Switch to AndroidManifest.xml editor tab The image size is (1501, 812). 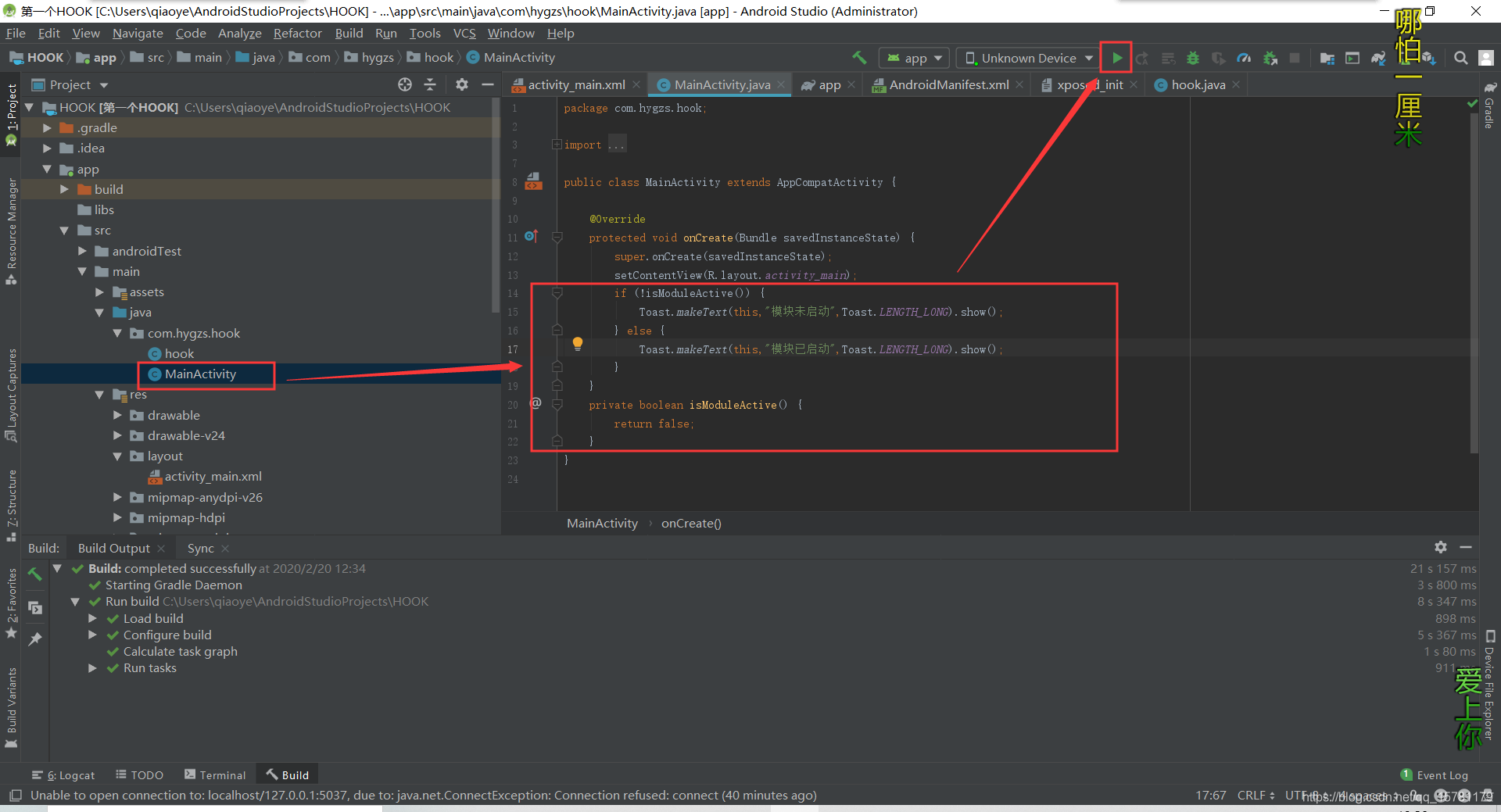pyautogui.click(x=948, y=84)
